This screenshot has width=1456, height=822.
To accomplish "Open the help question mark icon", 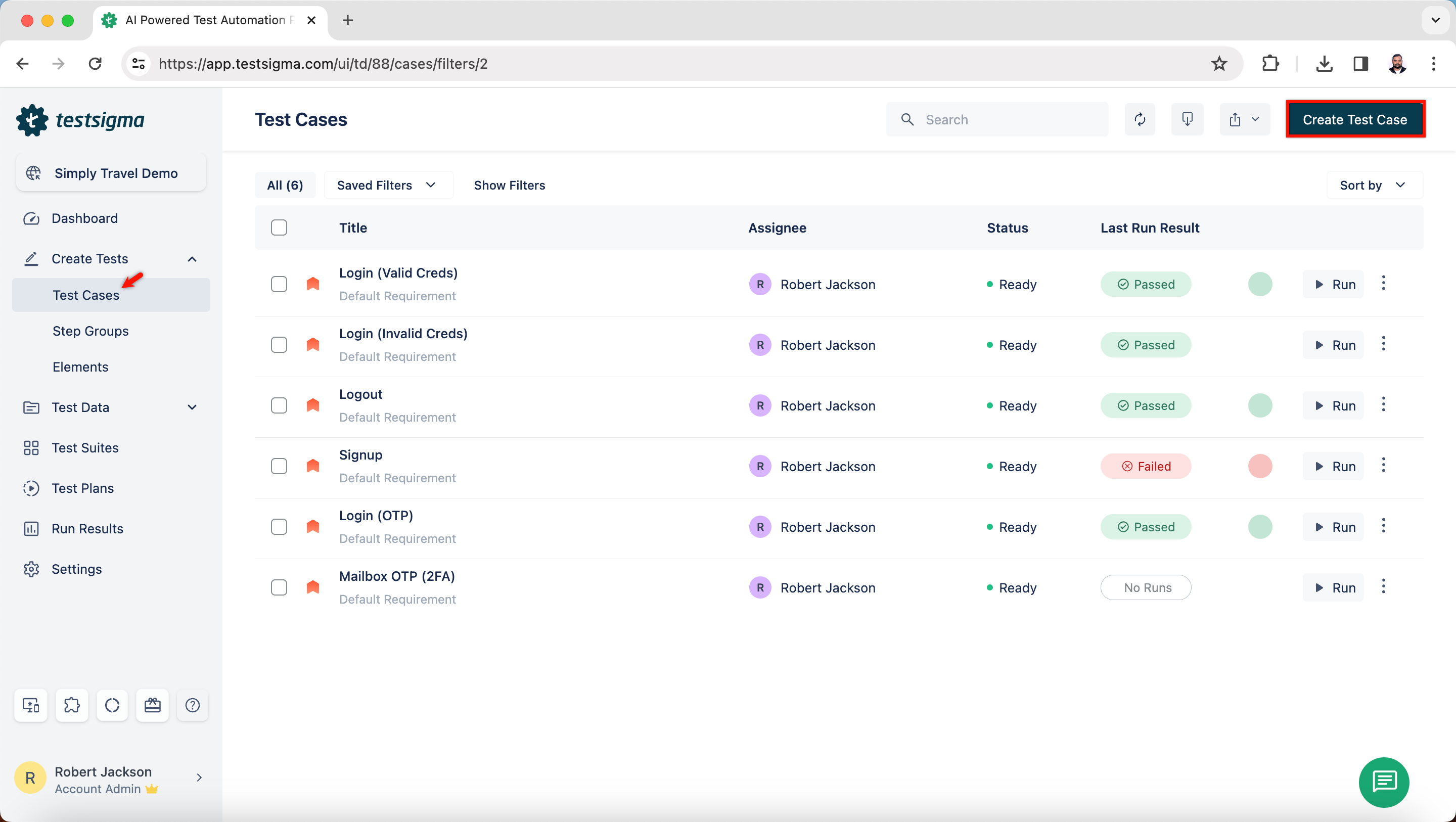I will pos(192,705).
